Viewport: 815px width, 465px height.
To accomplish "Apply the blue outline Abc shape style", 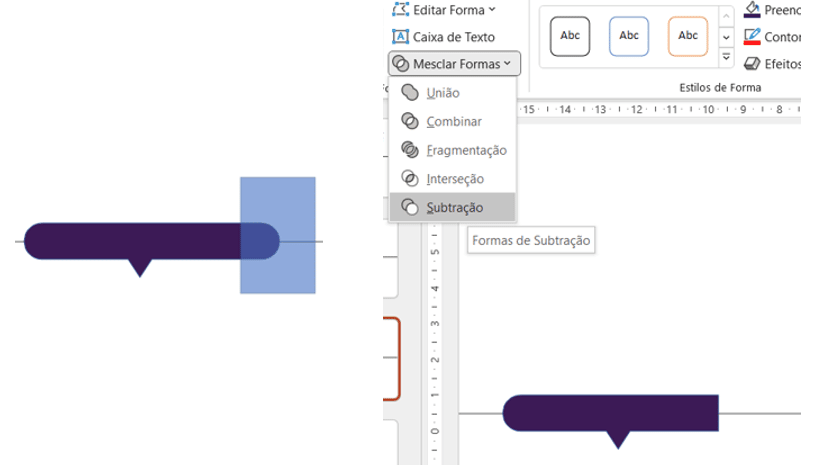I will click(629, 36).
